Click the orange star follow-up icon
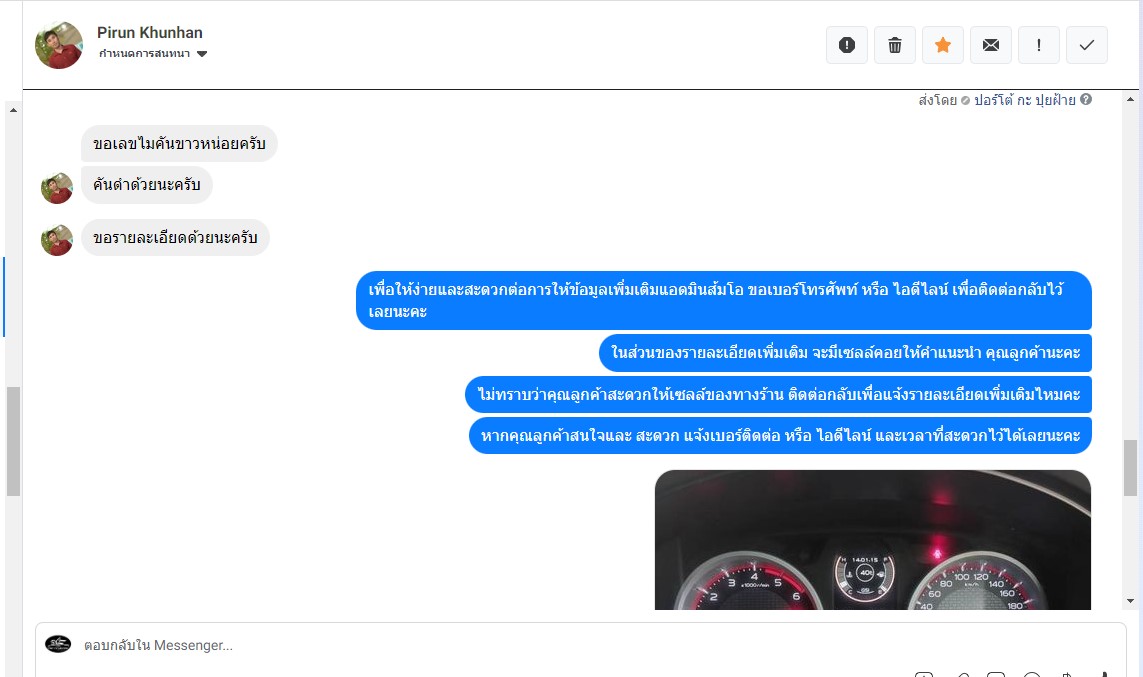This screenshot has height=677, width=1143. (943, 45)
